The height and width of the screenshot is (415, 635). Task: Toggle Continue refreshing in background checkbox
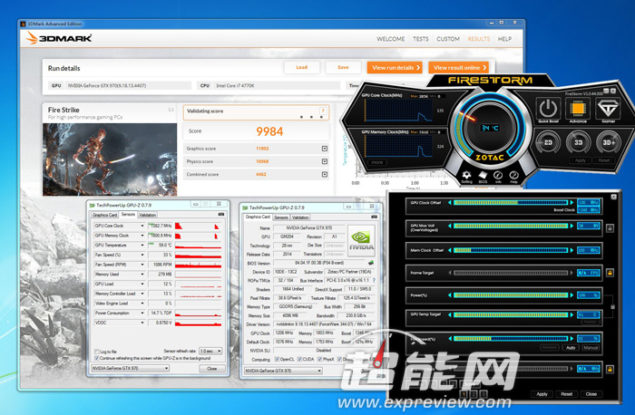tap(97, 358)
